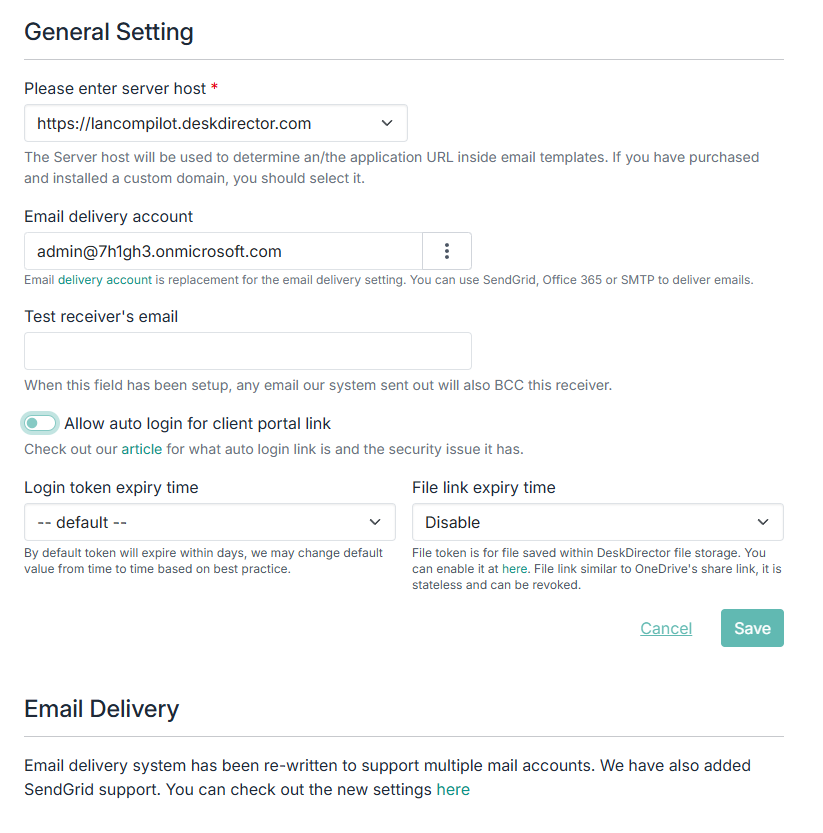This screenshot has height=833, width=823.
Task: Click the 'Test receiver's email' field label
Action: (101, 316)
